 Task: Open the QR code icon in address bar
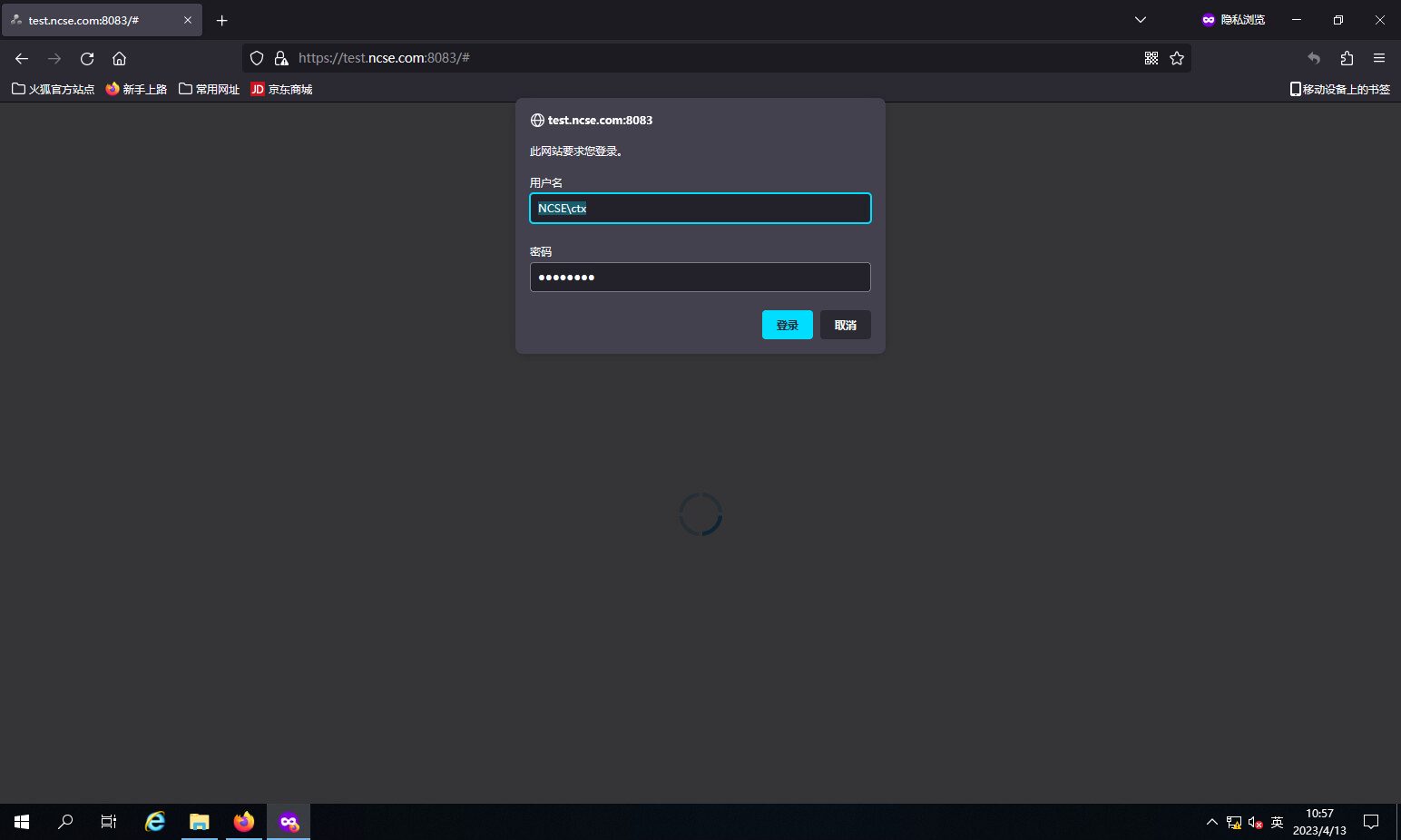pos(1151,58)
